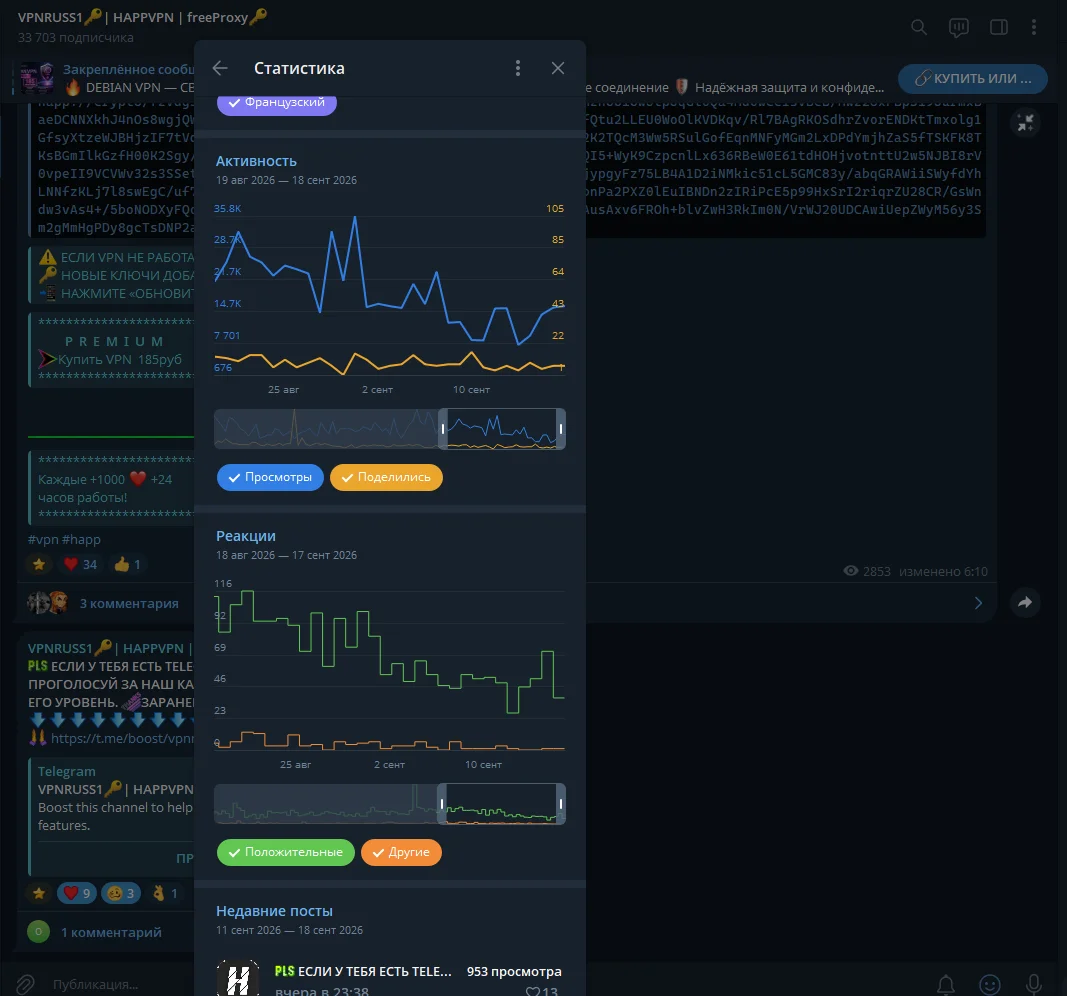Click the left handle of Активность range slider
Screen dimensions: 1067x996
tap(442, 429)
